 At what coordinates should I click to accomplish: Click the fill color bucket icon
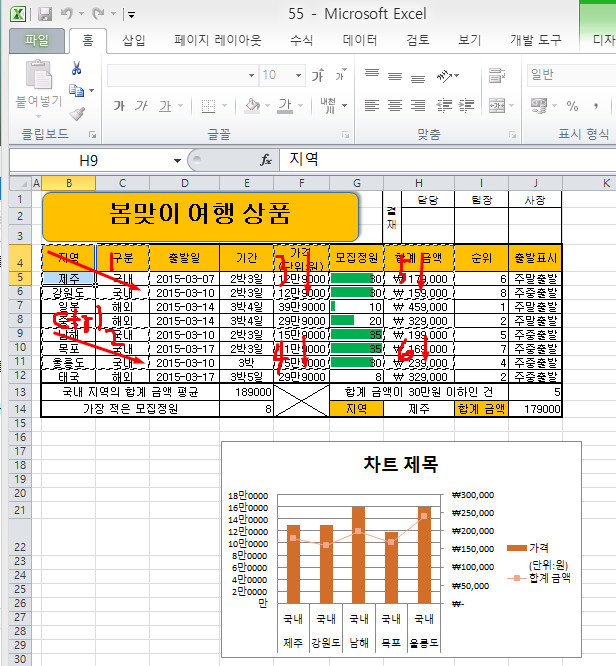(252, 106)
